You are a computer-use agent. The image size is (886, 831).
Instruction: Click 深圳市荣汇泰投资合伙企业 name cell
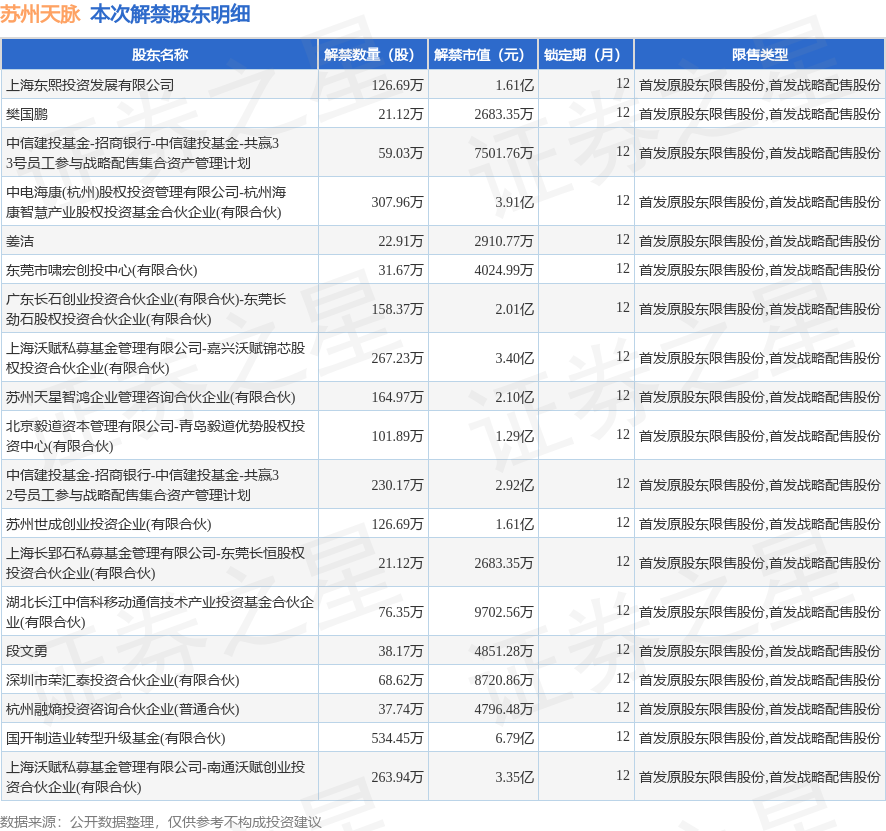click(x=123, y=680)
